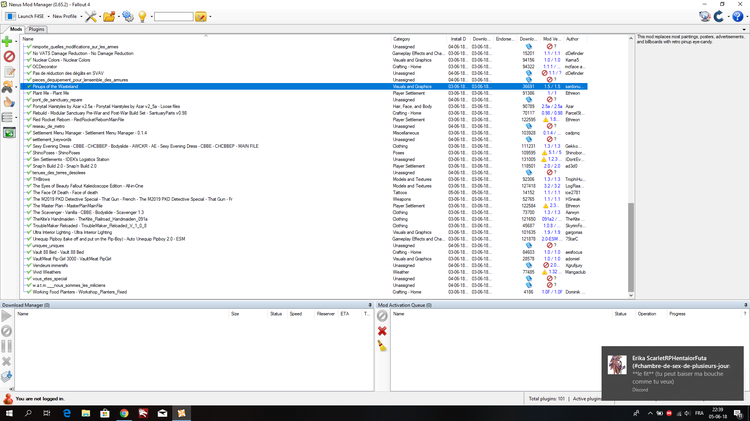Open dropdown arrow next to New Profile
The height and width of the screenshot is (421, 750).
tap(81, 17)
